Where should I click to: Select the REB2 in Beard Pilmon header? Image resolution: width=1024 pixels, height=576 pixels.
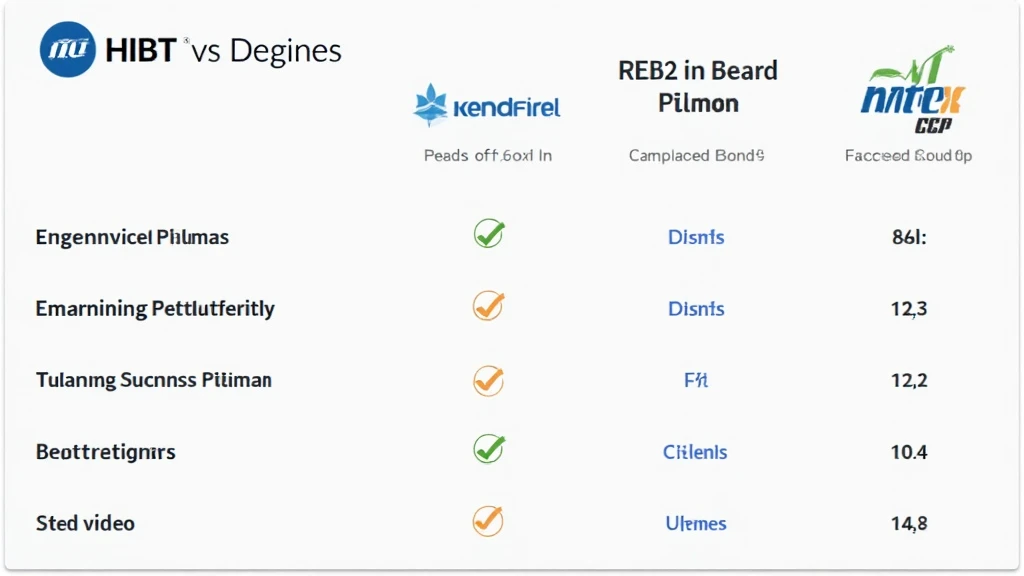coord(697,87)
